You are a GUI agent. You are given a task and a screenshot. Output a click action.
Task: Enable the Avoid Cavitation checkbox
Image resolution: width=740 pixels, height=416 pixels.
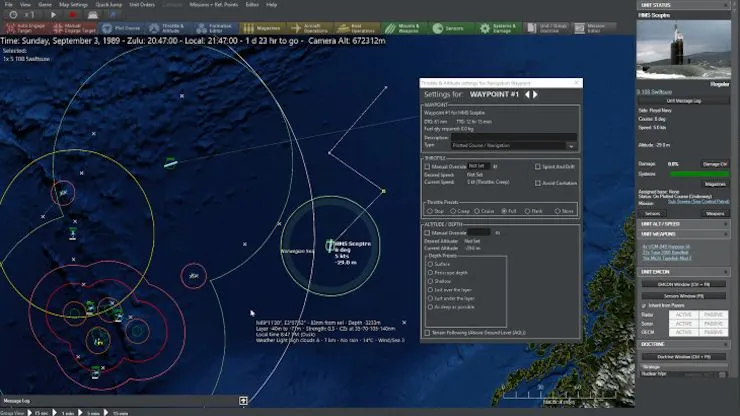(538, 183)
